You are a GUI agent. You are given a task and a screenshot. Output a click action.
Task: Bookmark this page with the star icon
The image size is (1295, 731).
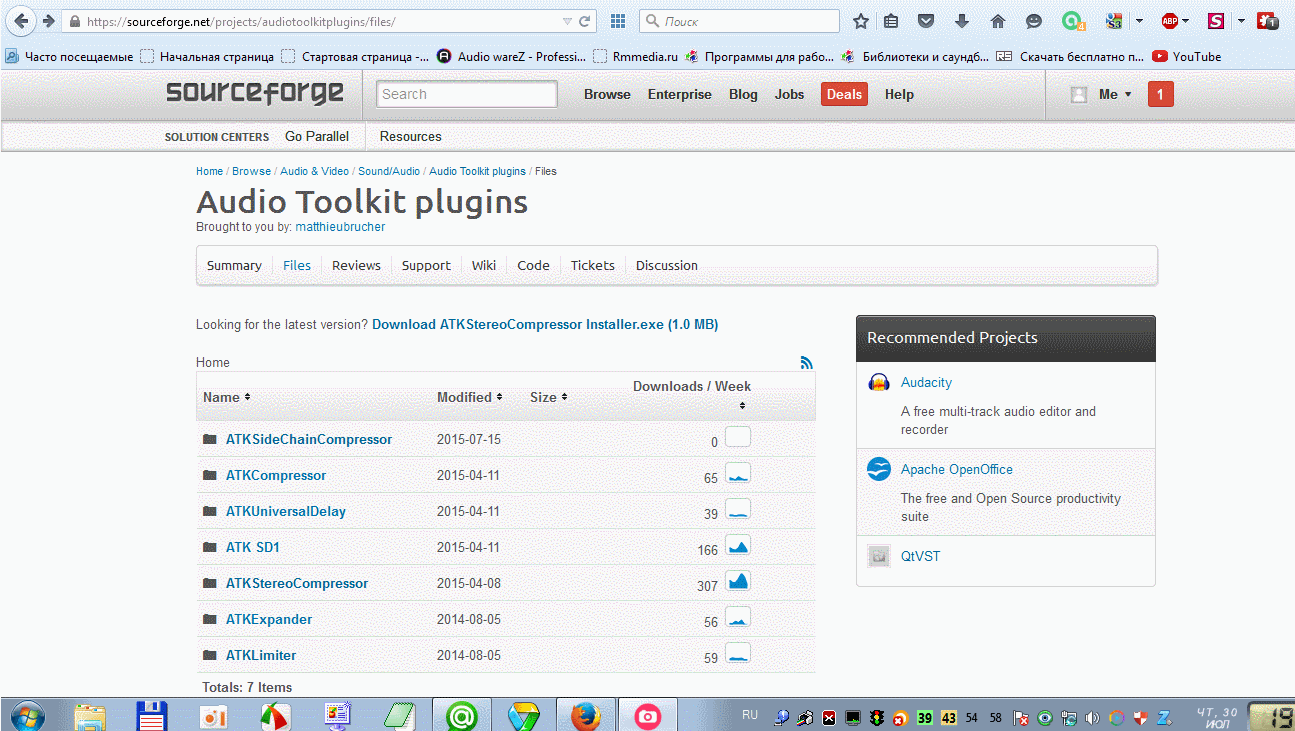(861, 21)
